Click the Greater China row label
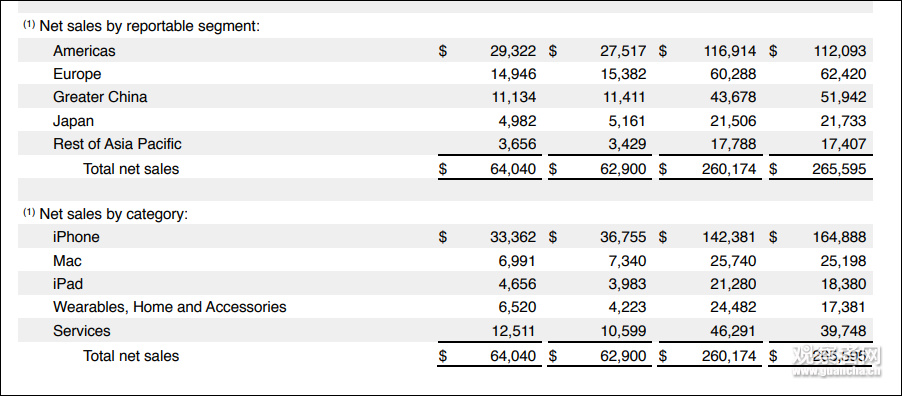The image size is (902, 396). click(x=100, y=97)
